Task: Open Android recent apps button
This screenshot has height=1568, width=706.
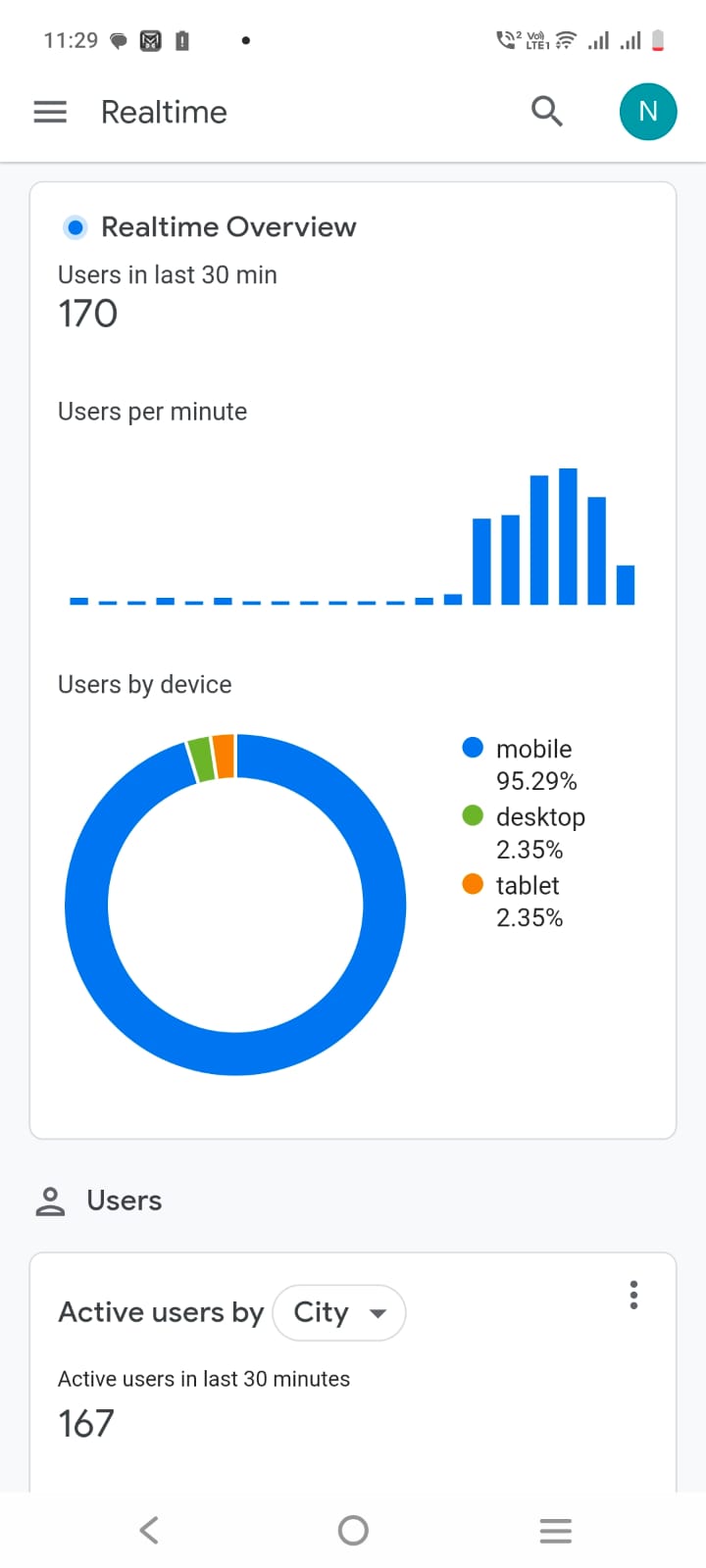Action: click(x=555, y=1530)
